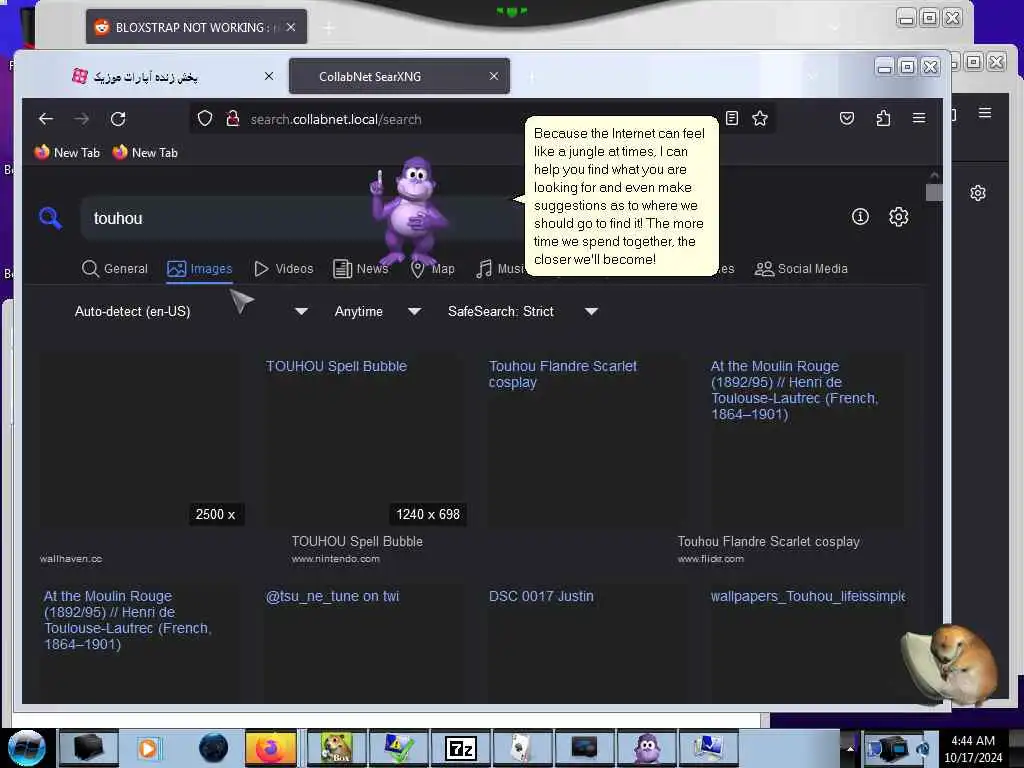Go back to the previous page

point(46,119)
